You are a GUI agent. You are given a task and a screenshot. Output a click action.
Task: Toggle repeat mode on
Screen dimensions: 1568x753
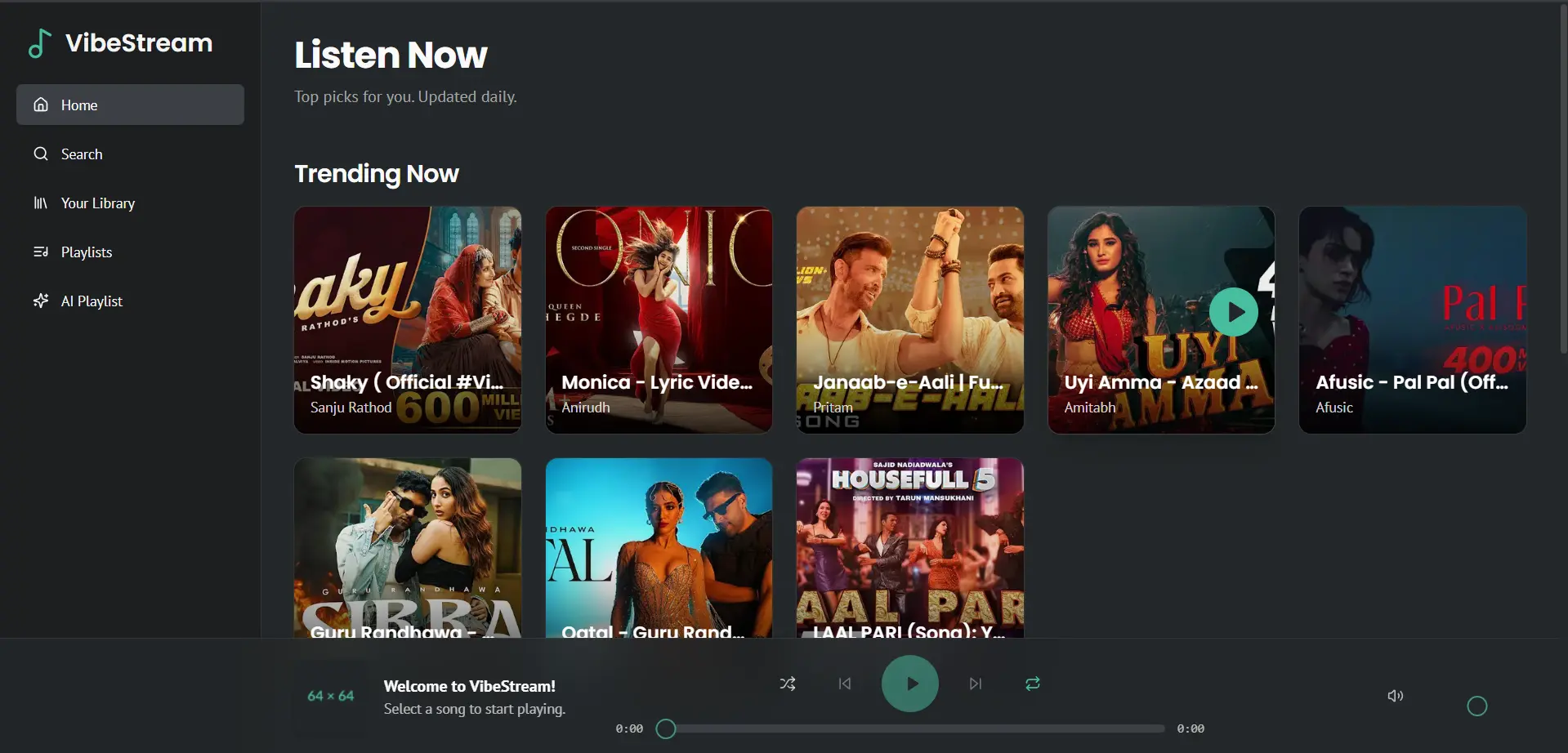(x=1032, y=684)
